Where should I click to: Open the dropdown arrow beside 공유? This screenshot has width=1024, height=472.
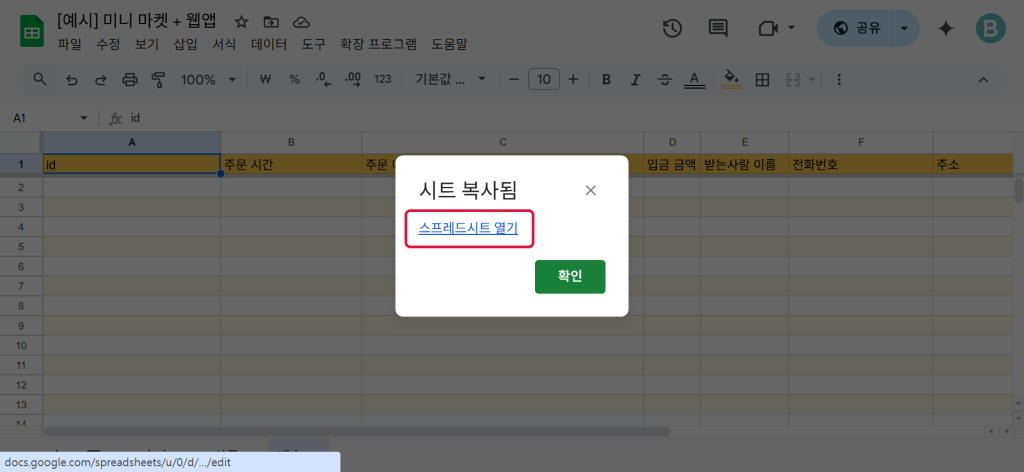coord(904,28)
